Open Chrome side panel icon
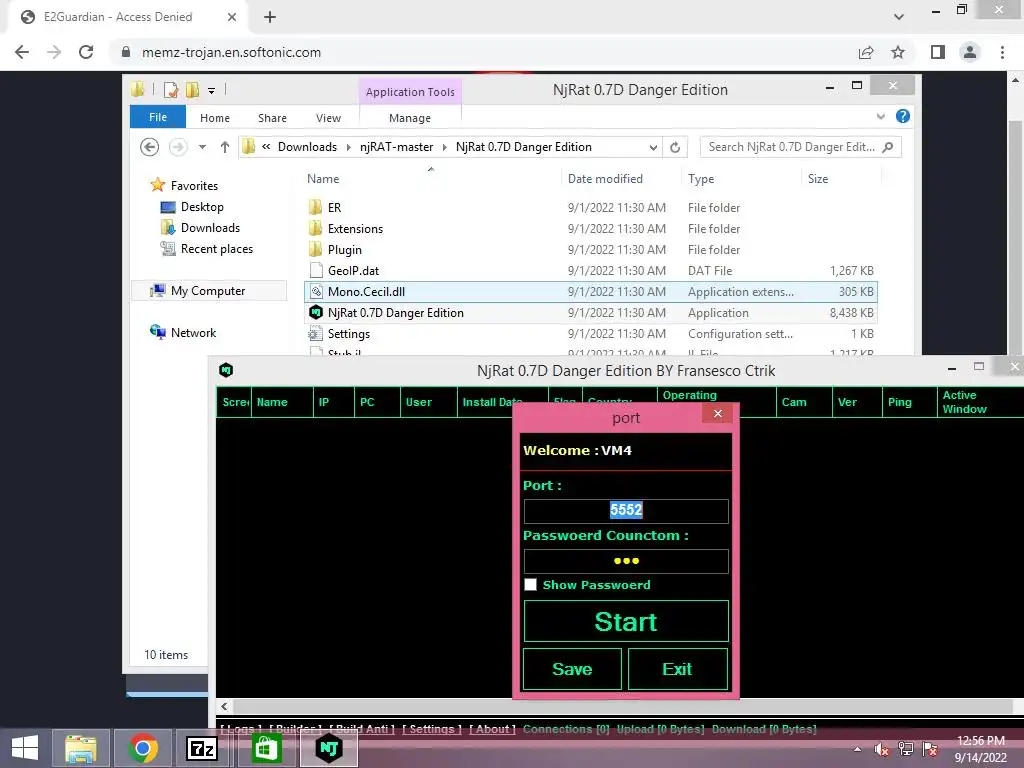Image resolution: width=1024 pixels, height=768 pixels. coord(938,52)
